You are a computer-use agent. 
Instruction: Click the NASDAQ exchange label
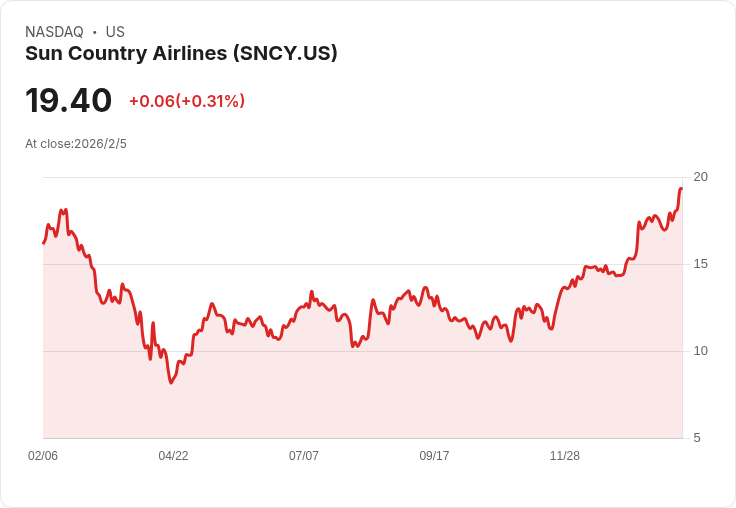click(54, 32)
